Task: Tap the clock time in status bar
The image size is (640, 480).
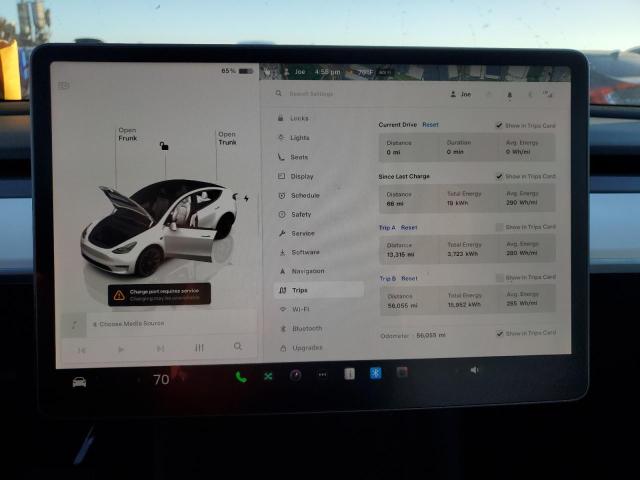Action: coord(327,72)
